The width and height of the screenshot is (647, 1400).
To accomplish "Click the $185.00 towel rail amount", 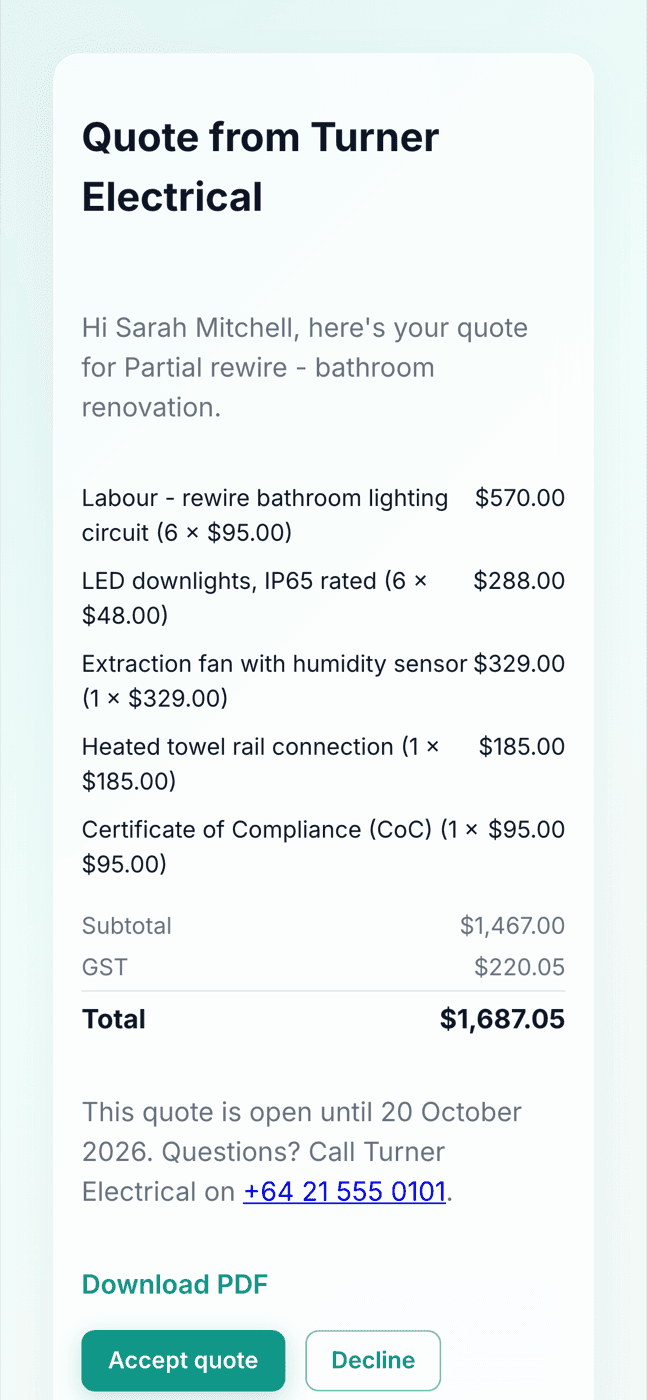I will pyautogui.click(x=522, y=747).
